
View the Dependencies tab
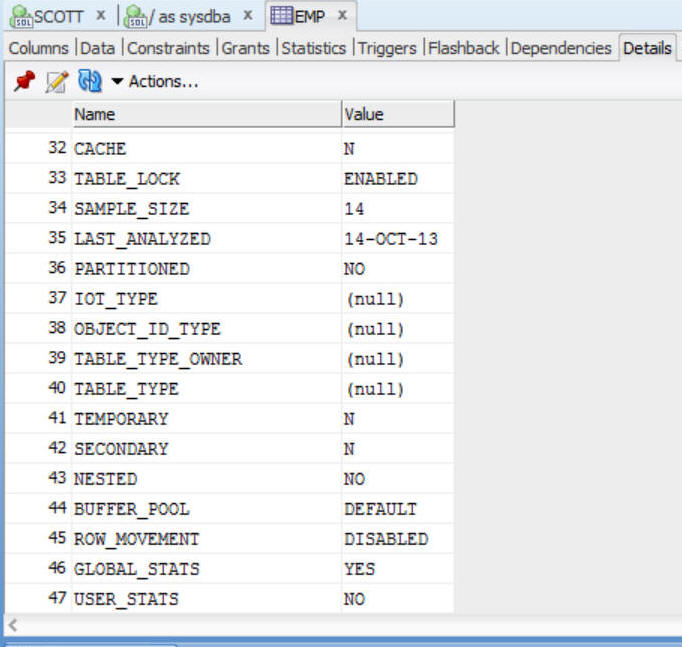(561, 48)
